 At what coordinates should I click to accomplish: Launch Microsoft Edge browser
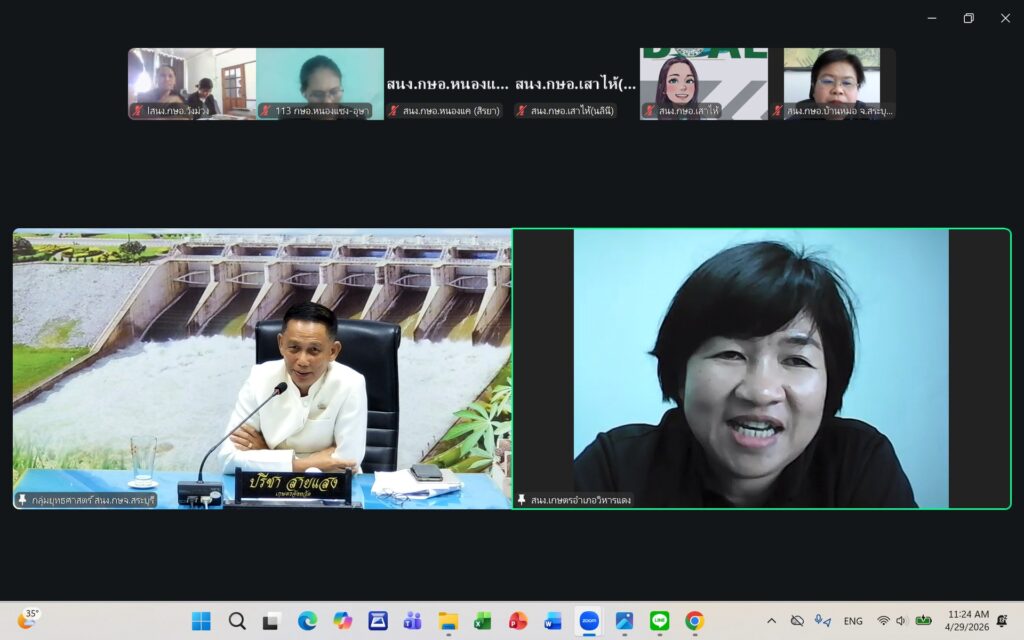coord(307,621)
